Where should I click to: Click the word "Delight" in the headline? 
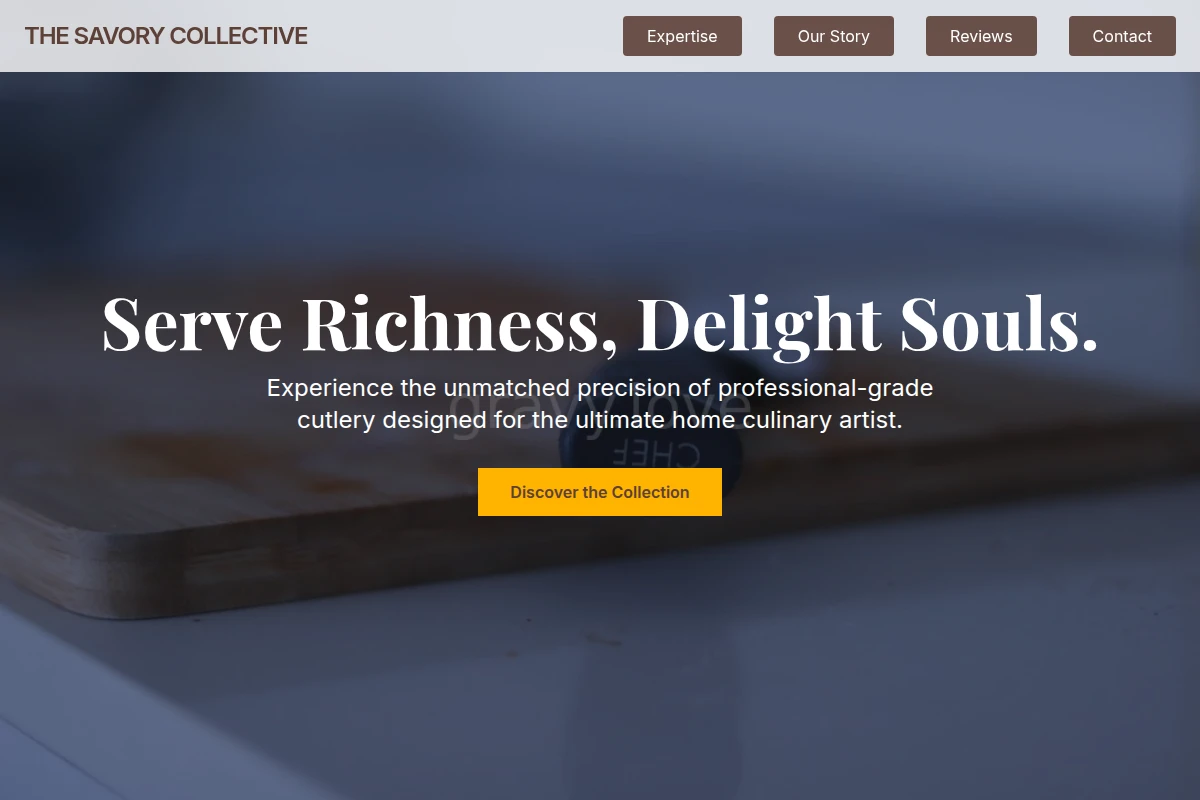760,326
